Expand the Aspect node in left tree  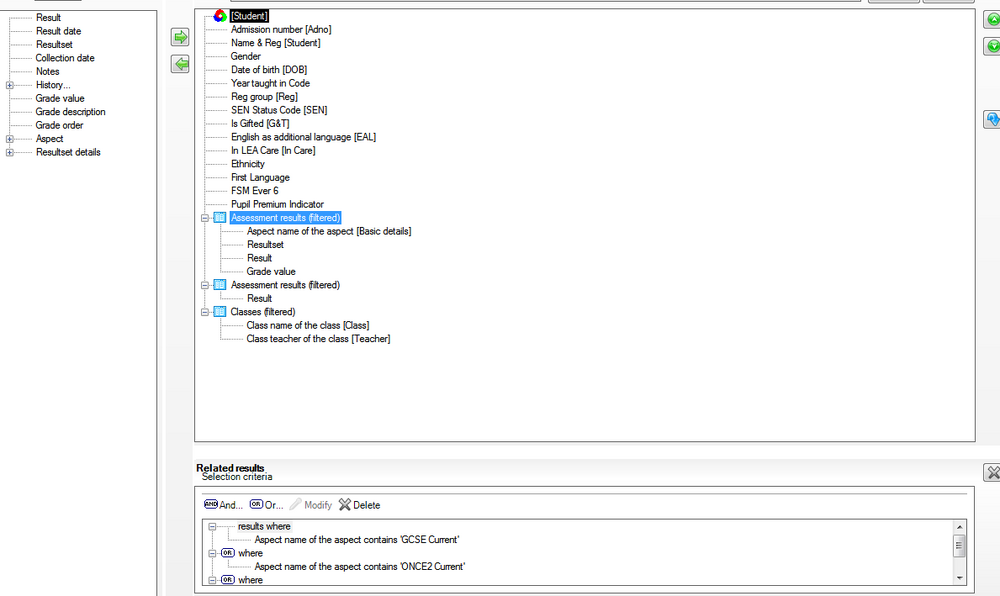click(10, 139)
